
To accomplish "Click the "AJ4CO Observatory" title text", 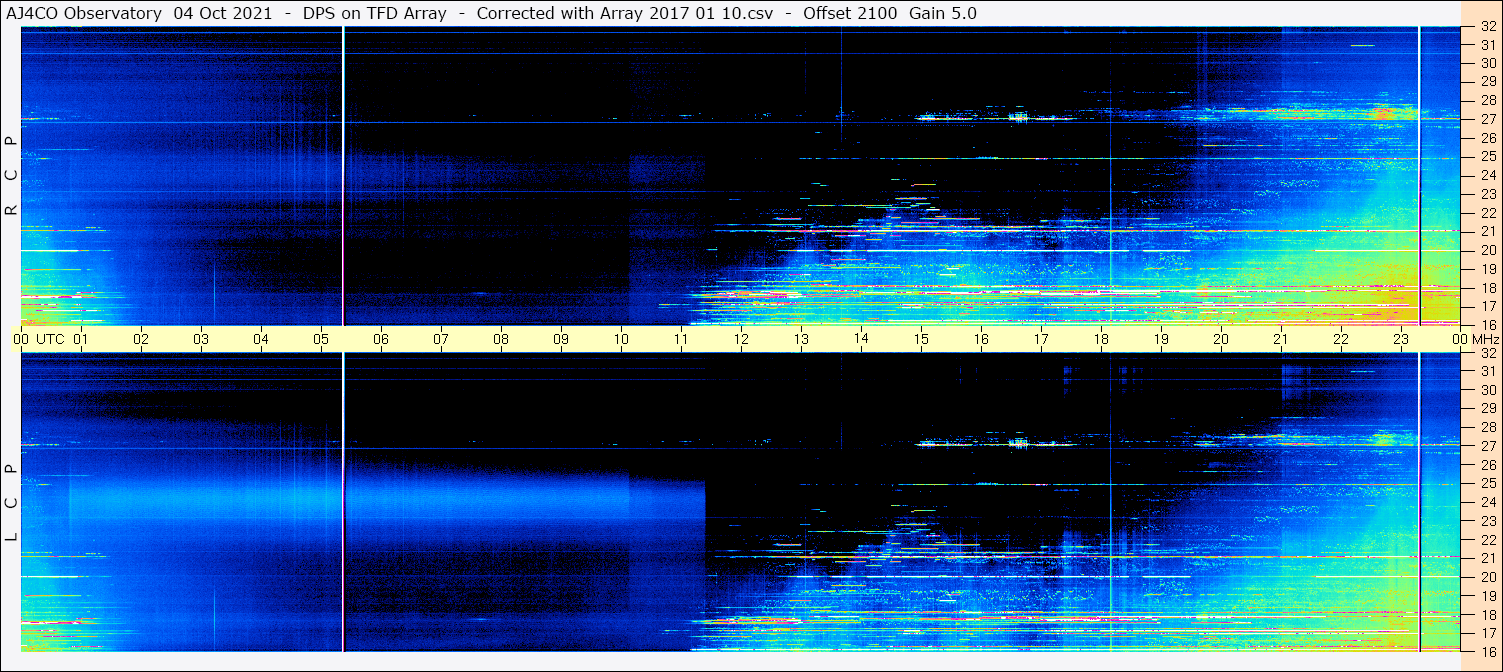I will tap(84, 13).
